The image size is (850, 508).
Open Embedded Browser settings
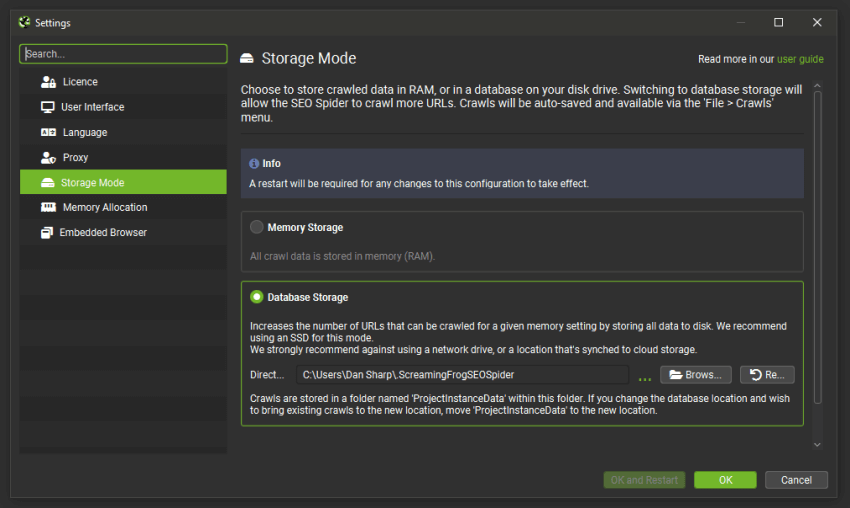[123, 232]
